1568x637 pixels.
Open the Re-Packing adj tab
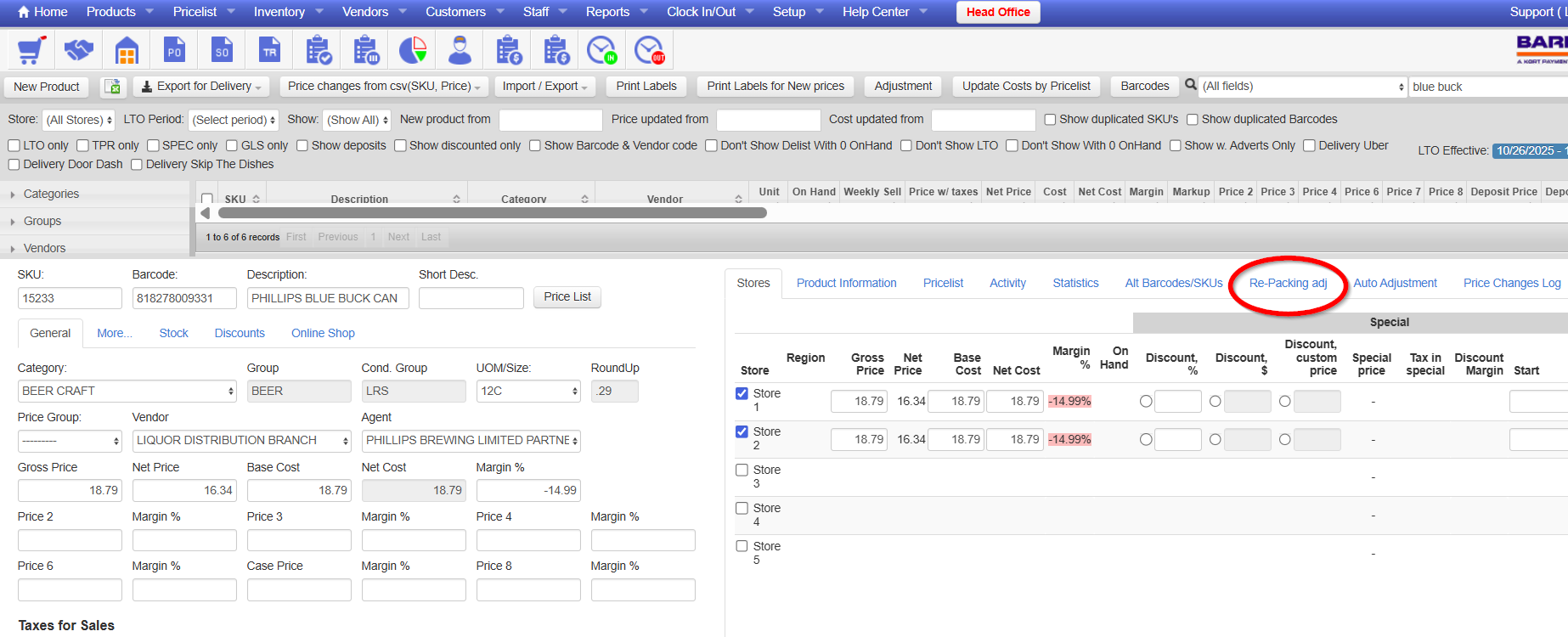pyautogui.click(x=1288, y=283)
